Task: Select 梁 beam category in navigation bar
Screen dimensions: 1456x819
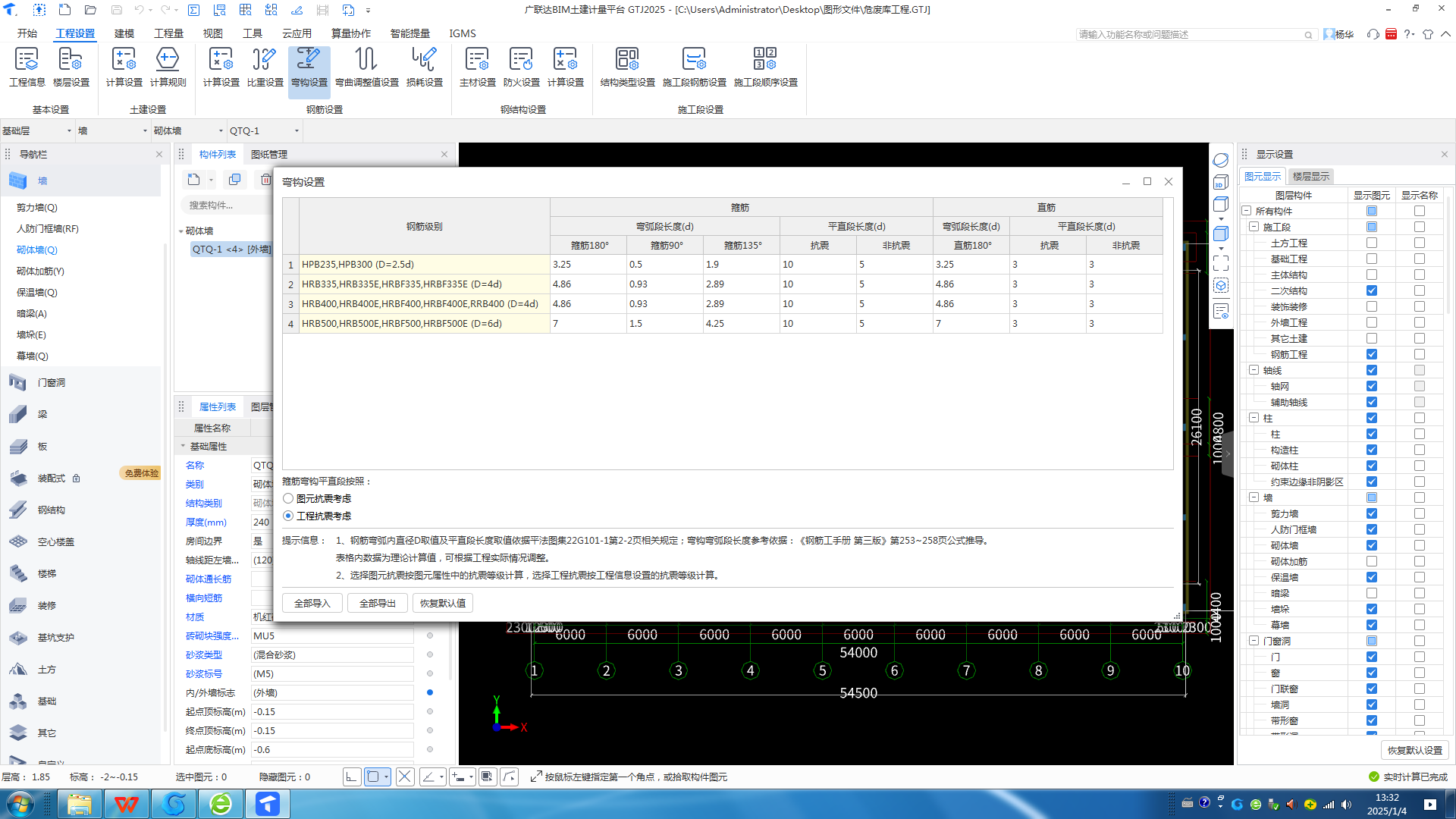Action: tap(42, 414)
